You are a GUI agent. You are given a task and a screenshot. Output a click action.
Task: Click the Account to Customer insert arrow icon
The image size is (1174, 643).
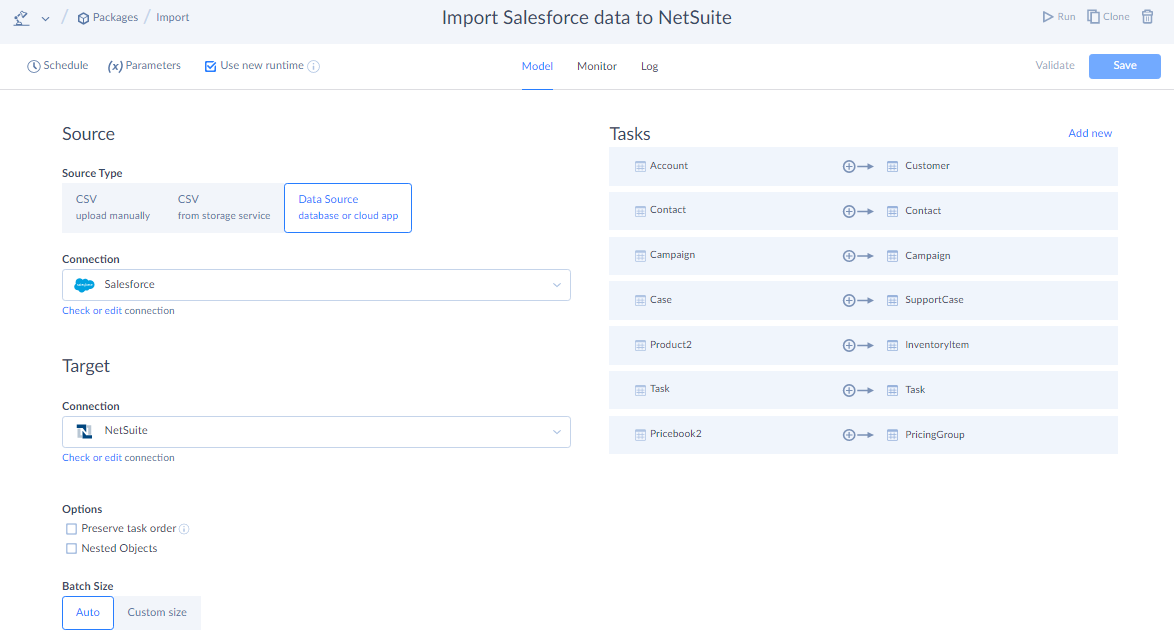coord(858,166)
